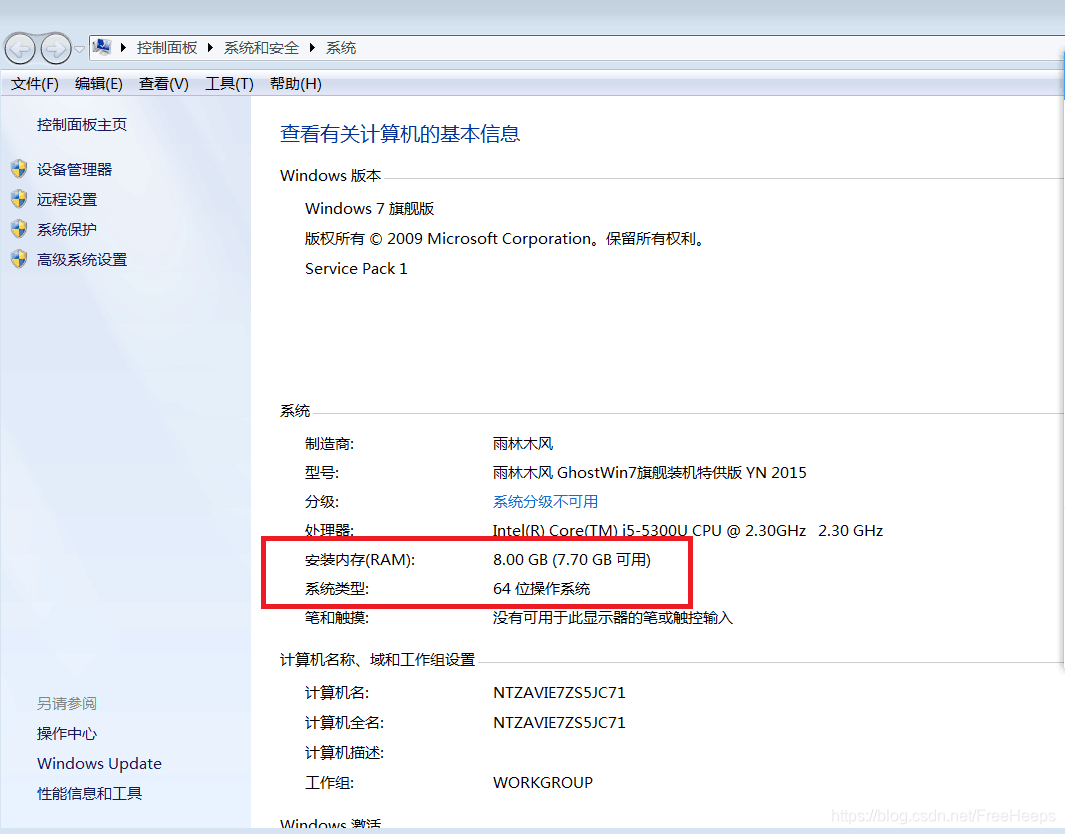This screenshot has height=834, width=1065.
Task: Click shield icon beside 设备管理器
Action: click(x=19, y=168)
